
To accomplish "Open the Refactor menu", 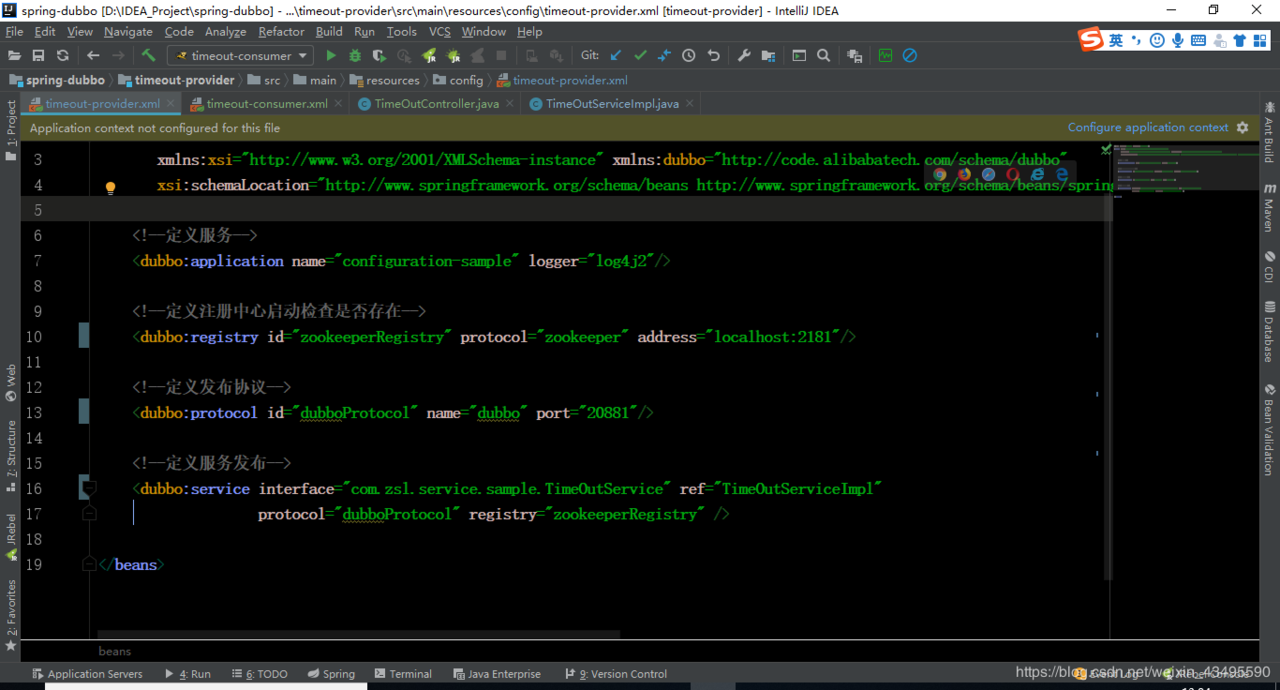I will 282,32.
